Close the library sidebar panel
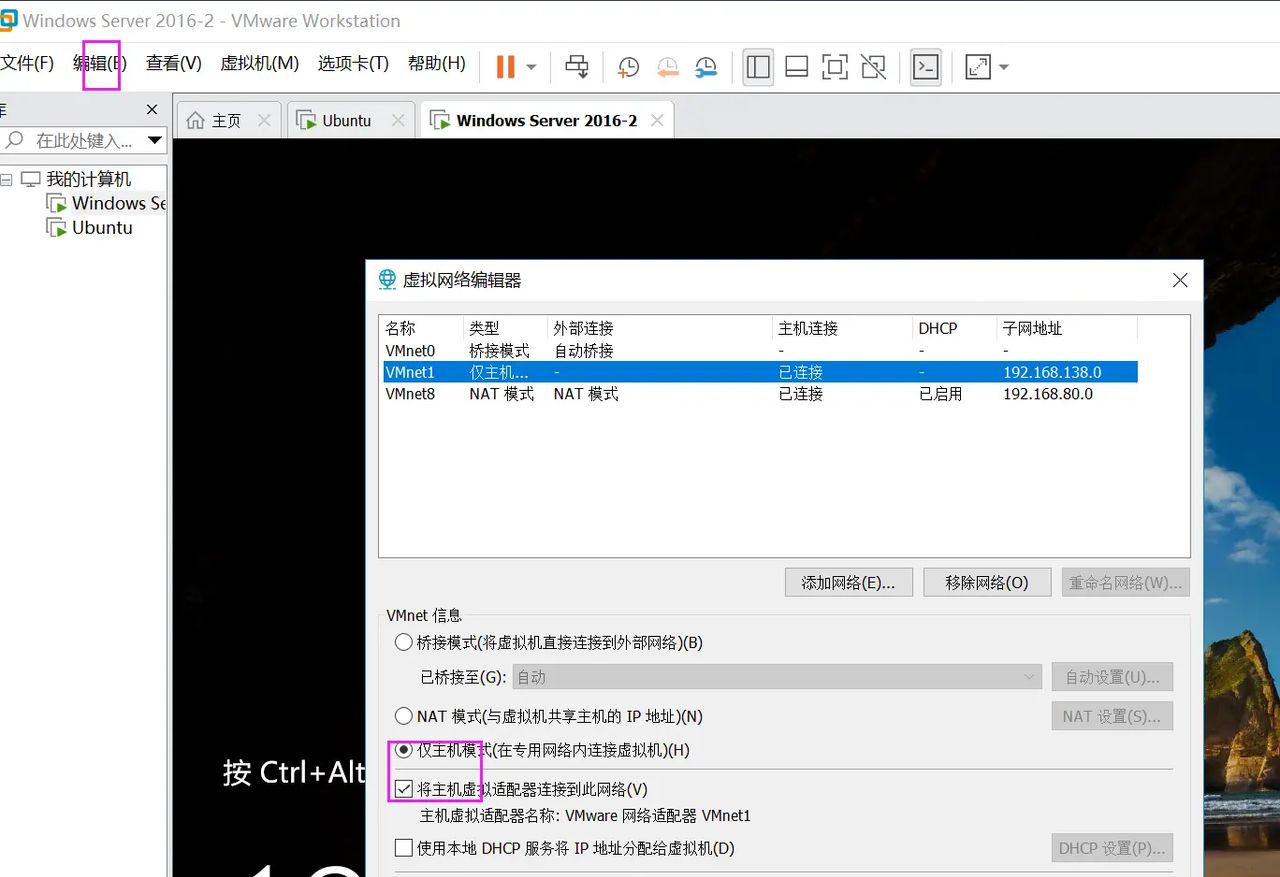This screenshot has height=877, width=1280. (152, 109)
